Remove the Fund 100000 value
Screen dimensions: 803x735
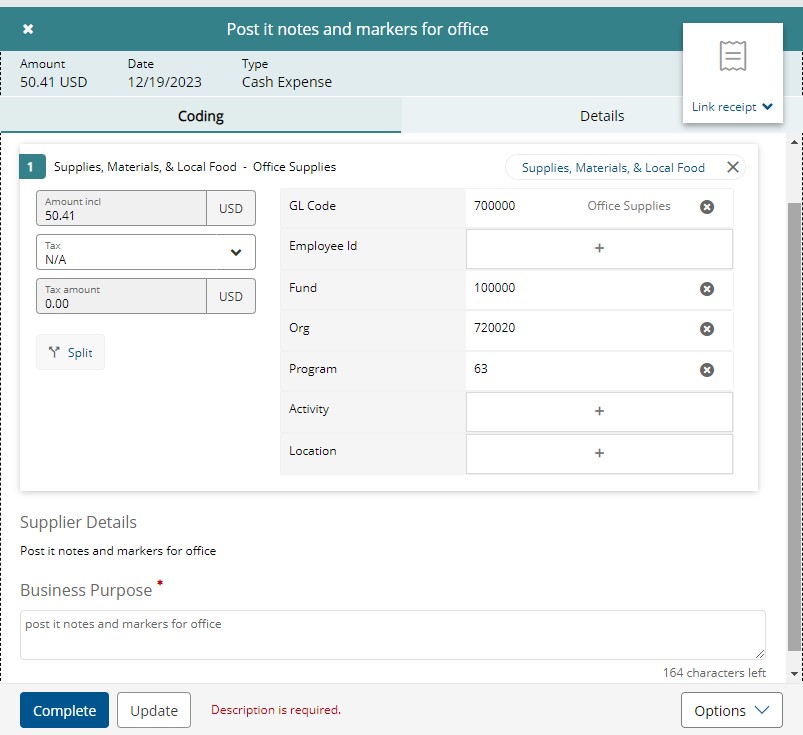[x=706, y=289]
